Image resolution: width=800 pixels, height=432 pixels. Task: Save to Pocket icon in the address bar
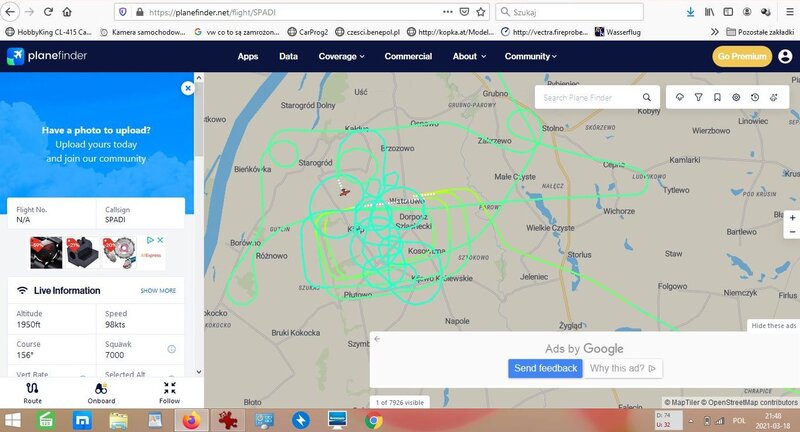coord(464,12)
